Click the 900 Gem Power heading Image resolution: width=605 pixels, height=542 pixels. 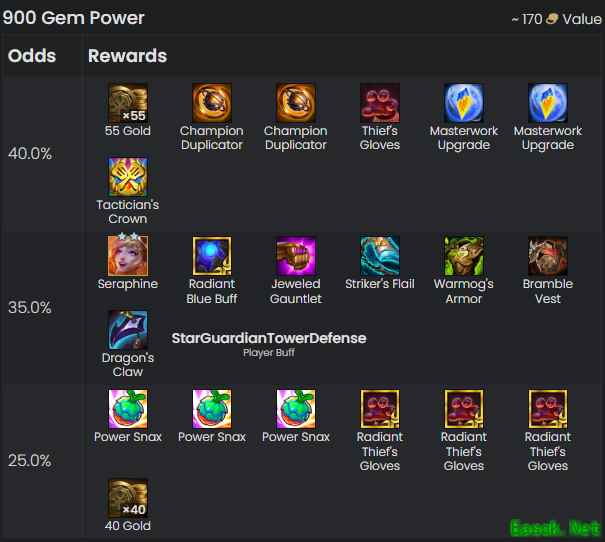73,18
